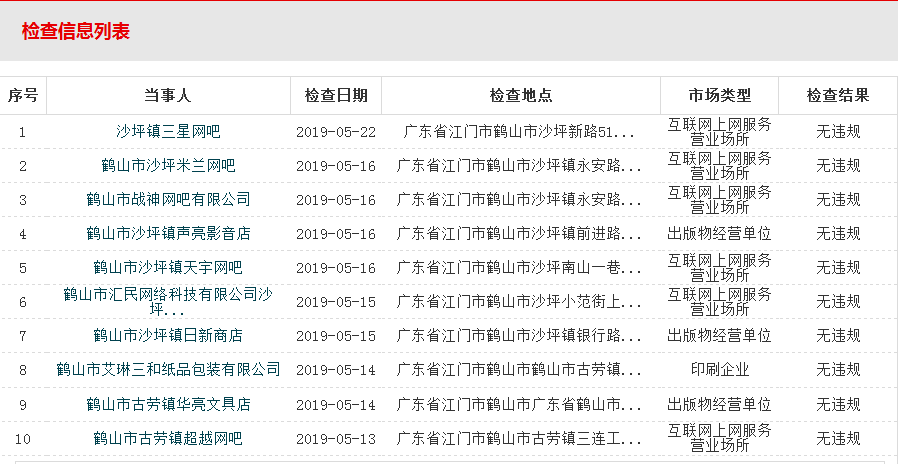This screenshot has width=903, height=464.
Task: Open the 鹤山市沙坪米兰网吧 link
Action: pos(168,165)
